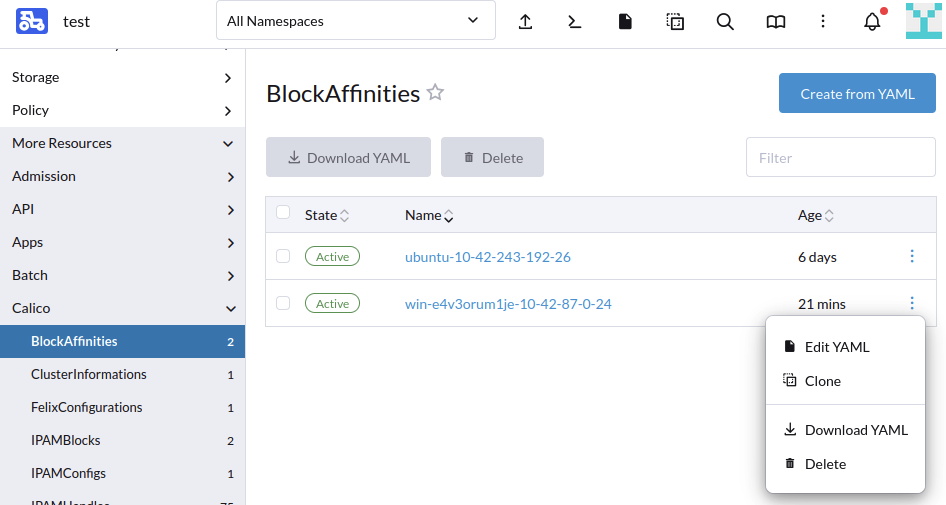The width and height of the screenshot is (946, 505).
Task: Focus the Filter input field
Action: (840, 157)
